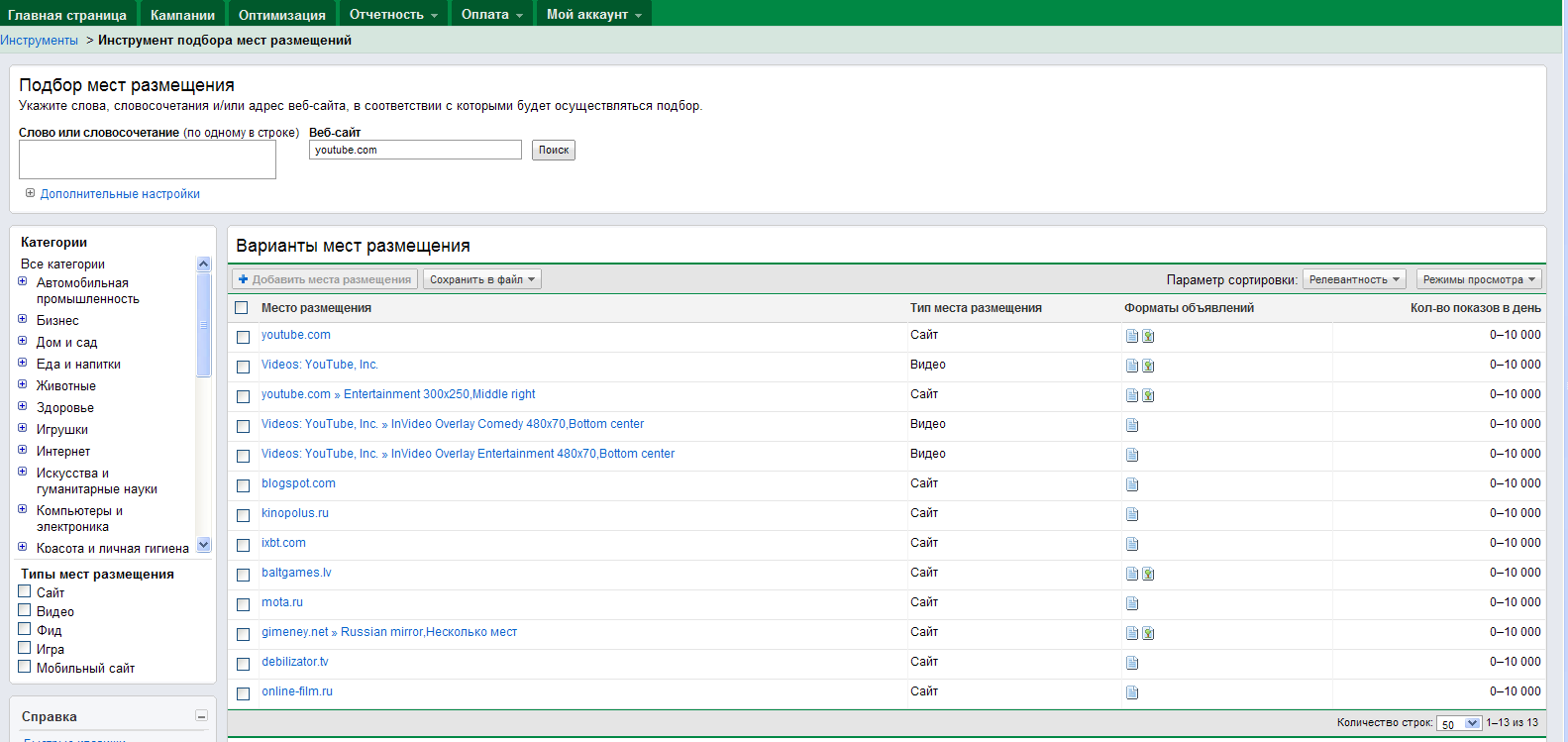This screenshot has height=742, width=1568.
Task: Click text ad icon in online-film.ru row
Action: (x=1132, y=692)
